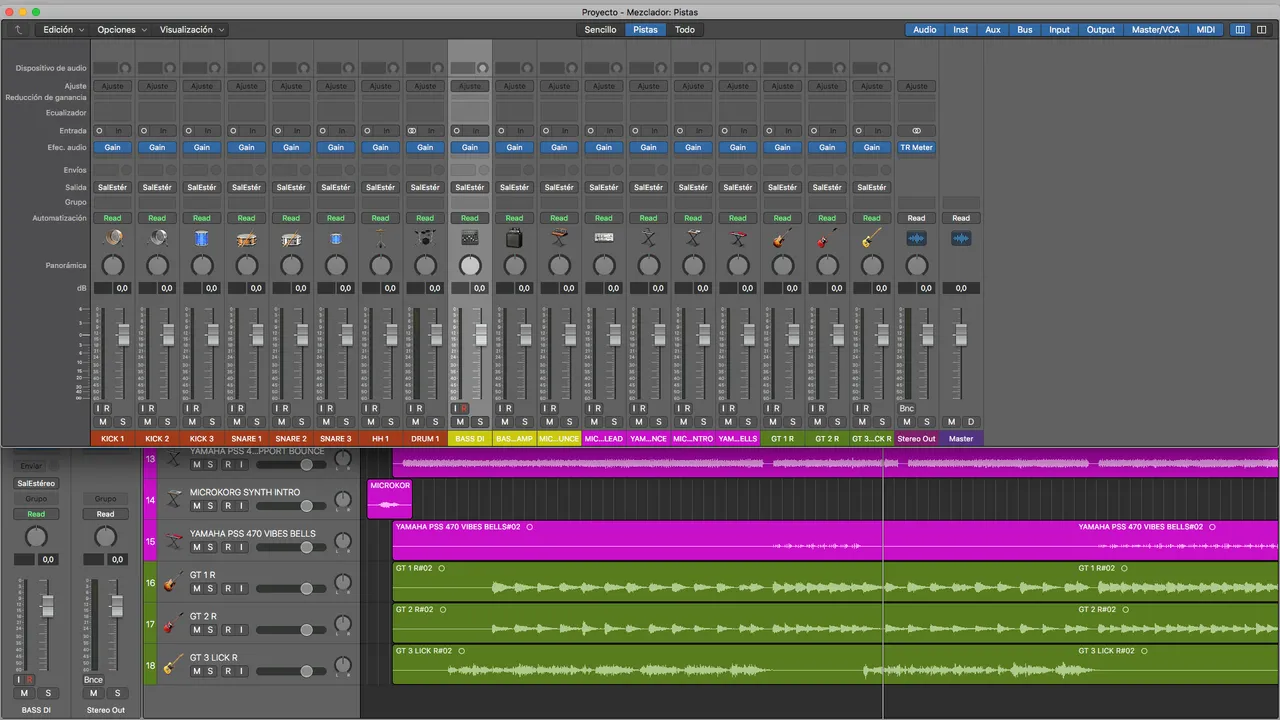Click guitar icon on track 16 header
Viewport: 1280px width, 720px height.
tap(174, 581)
